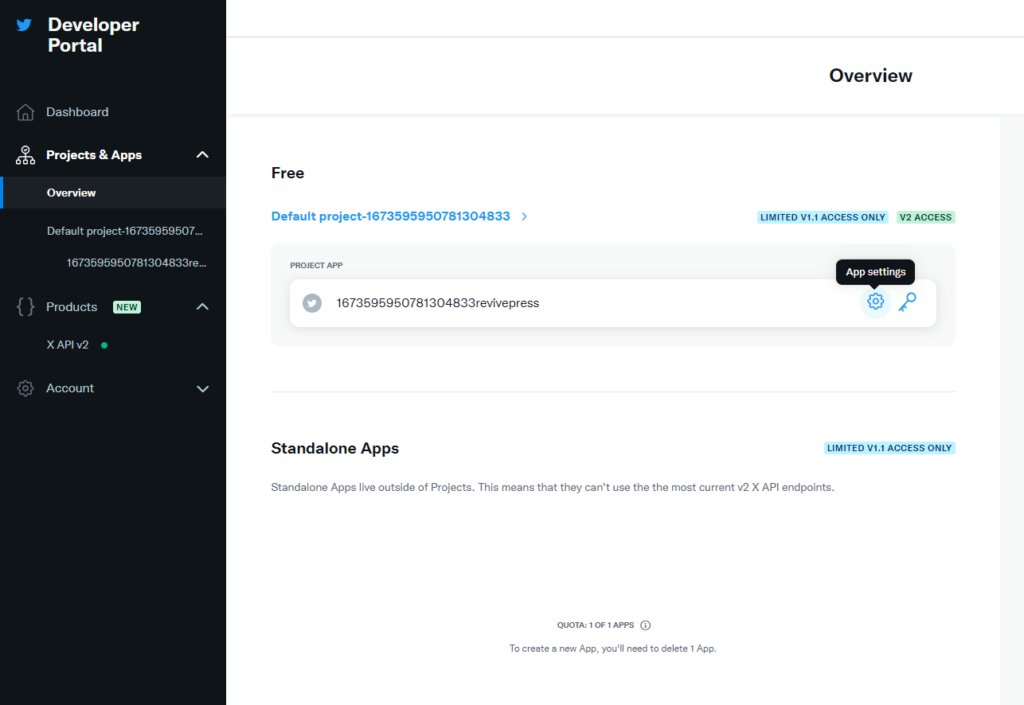This screenshot has height=705, width=1024.
Task: Select Overview in the sidebar
Action: (71, 193)
